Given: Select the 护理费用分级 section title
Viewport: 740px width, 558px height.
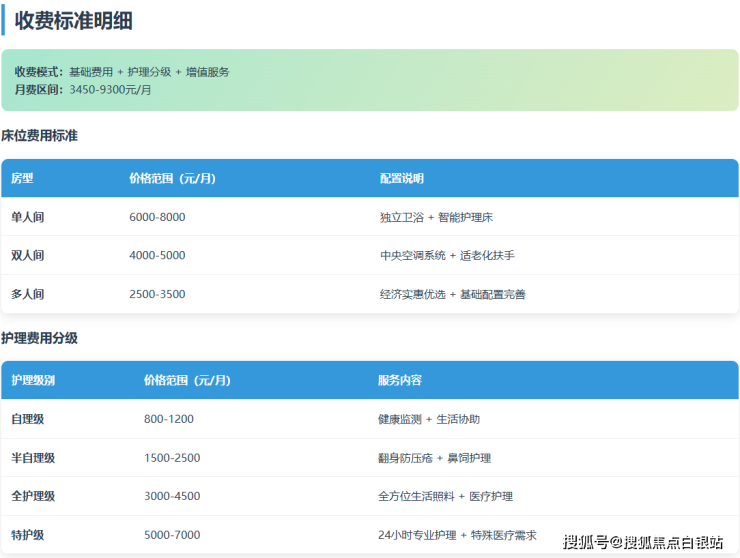Looking at the screenshot, I should pos(40,339).
